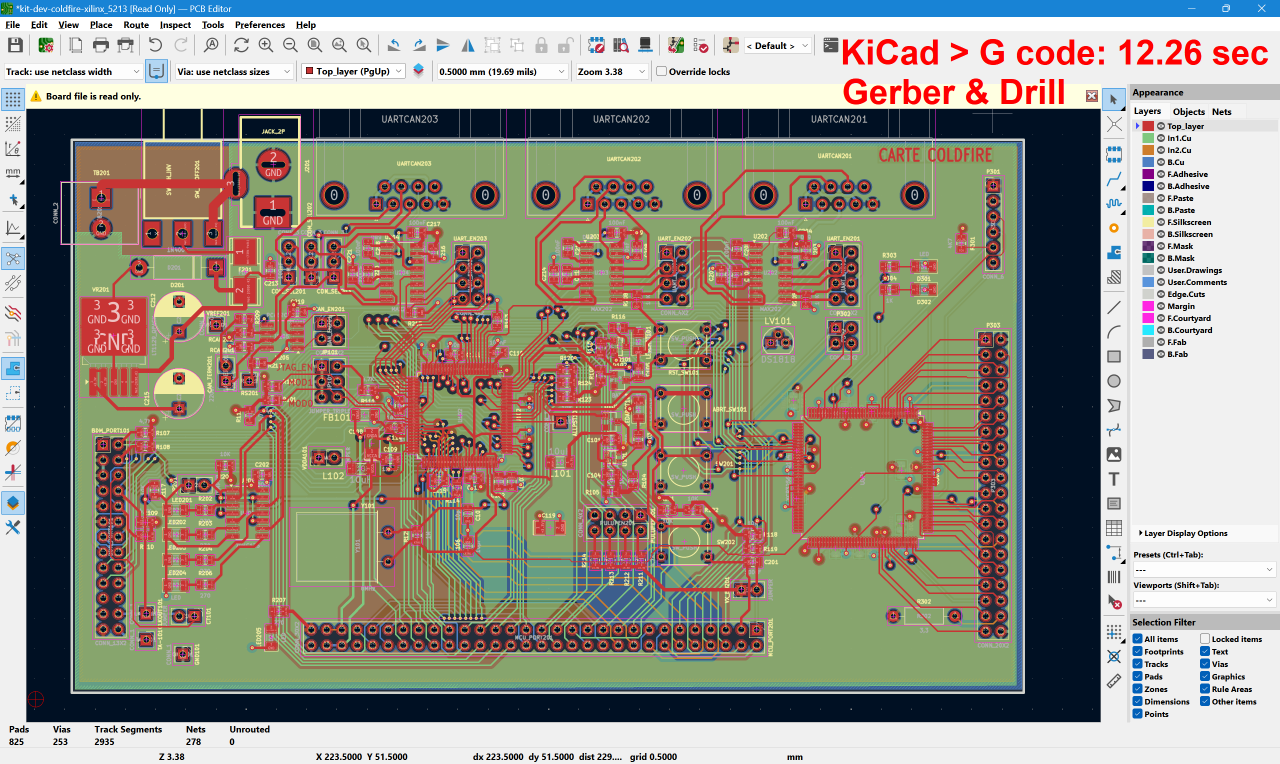Image resolution: width=1280 pixels, height=764 pixels.
Task: Select the Add filled zone tool
Action: [1114, 253]
